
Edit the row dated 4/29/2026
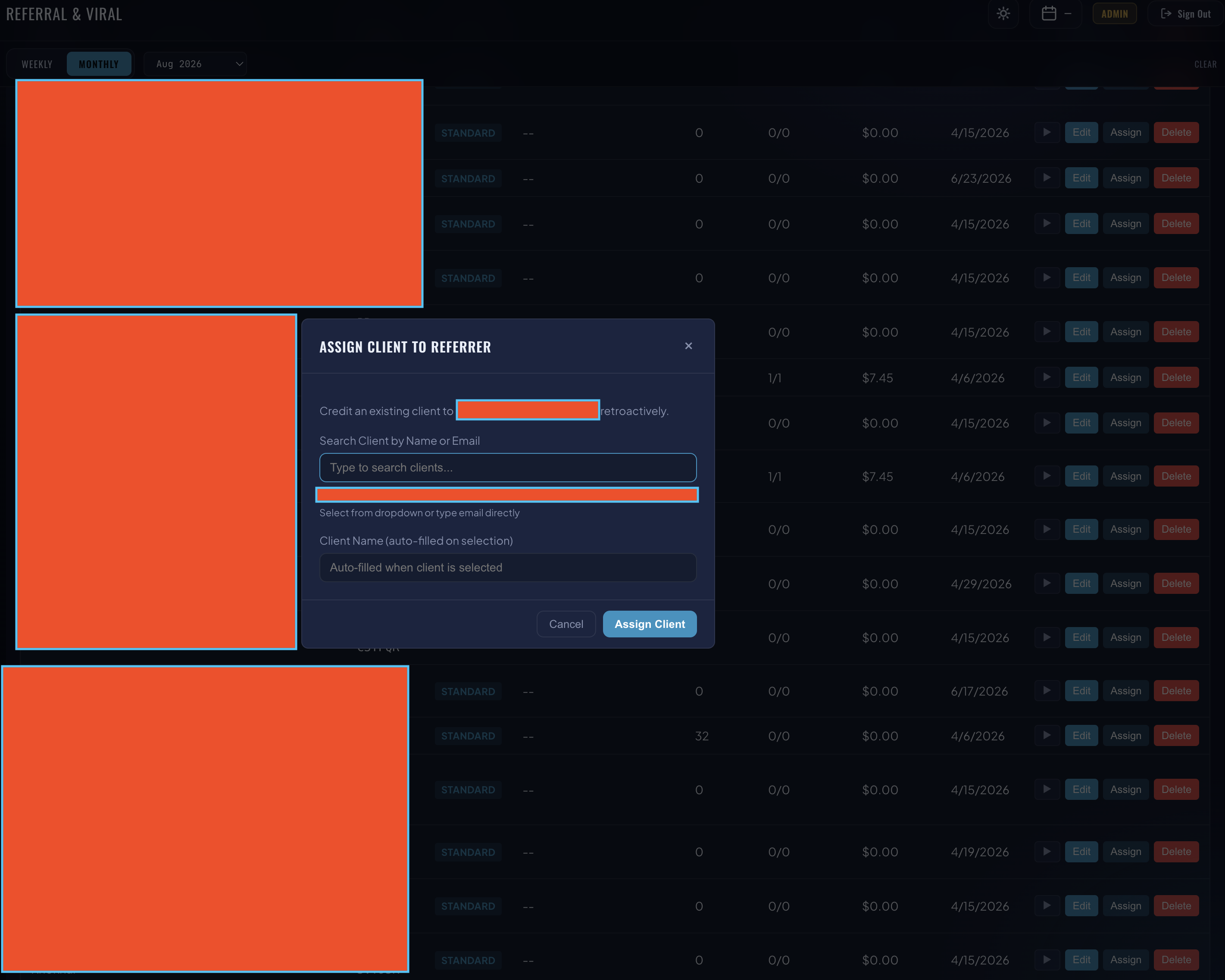click(x=1081, y=584)
